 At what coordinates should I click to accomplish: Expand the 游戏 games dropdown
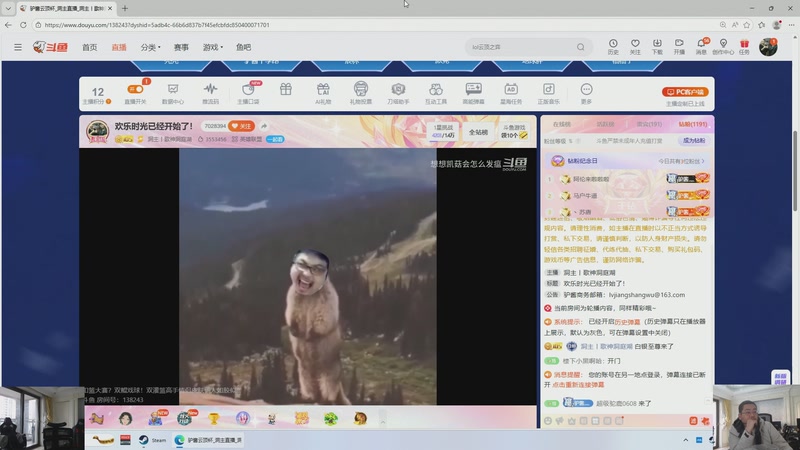pyautogui.click(x=212, y=47)
